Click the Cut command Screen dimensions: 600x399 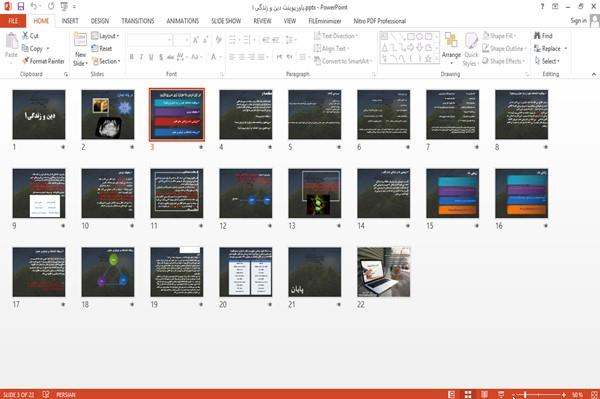[30, 36]
